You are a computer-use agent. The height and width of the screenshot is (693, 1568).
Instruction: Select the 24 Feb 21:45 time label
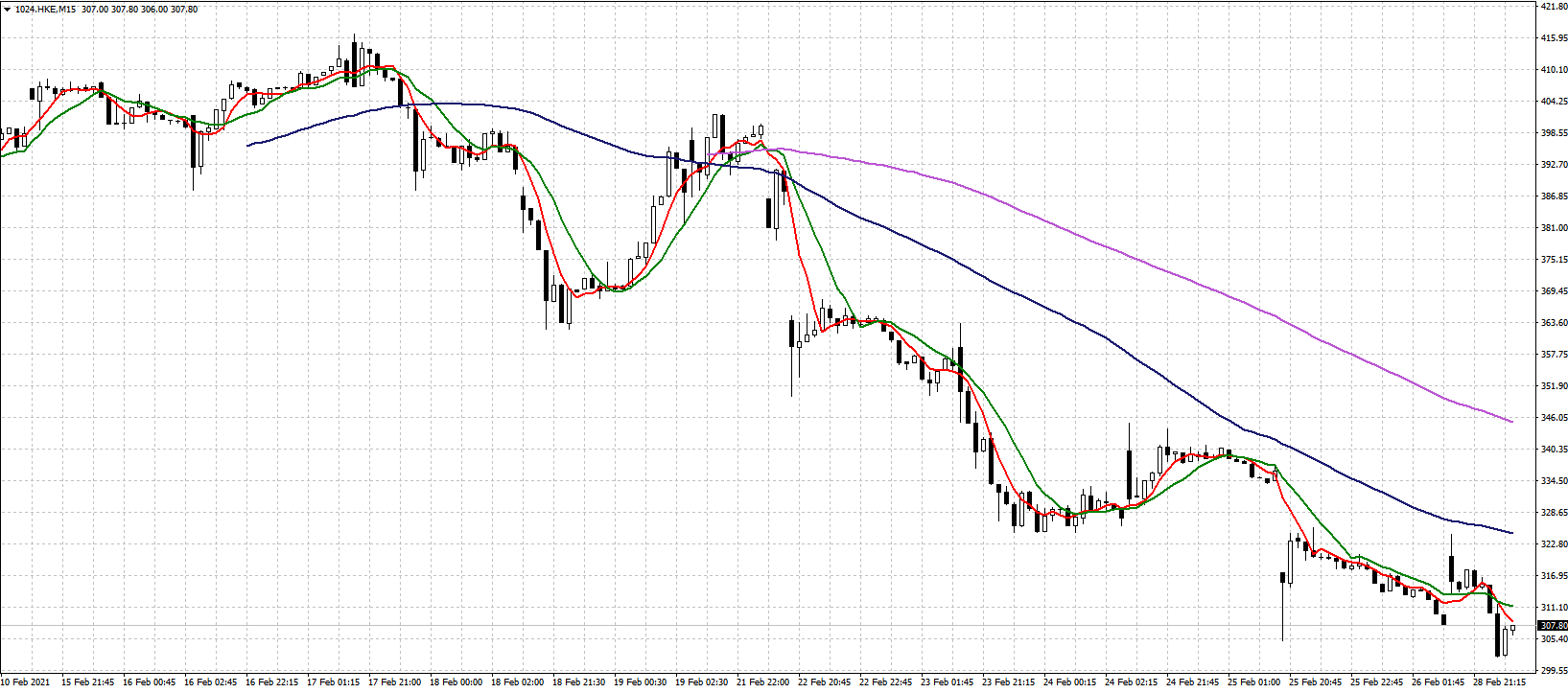(1193, 682)
